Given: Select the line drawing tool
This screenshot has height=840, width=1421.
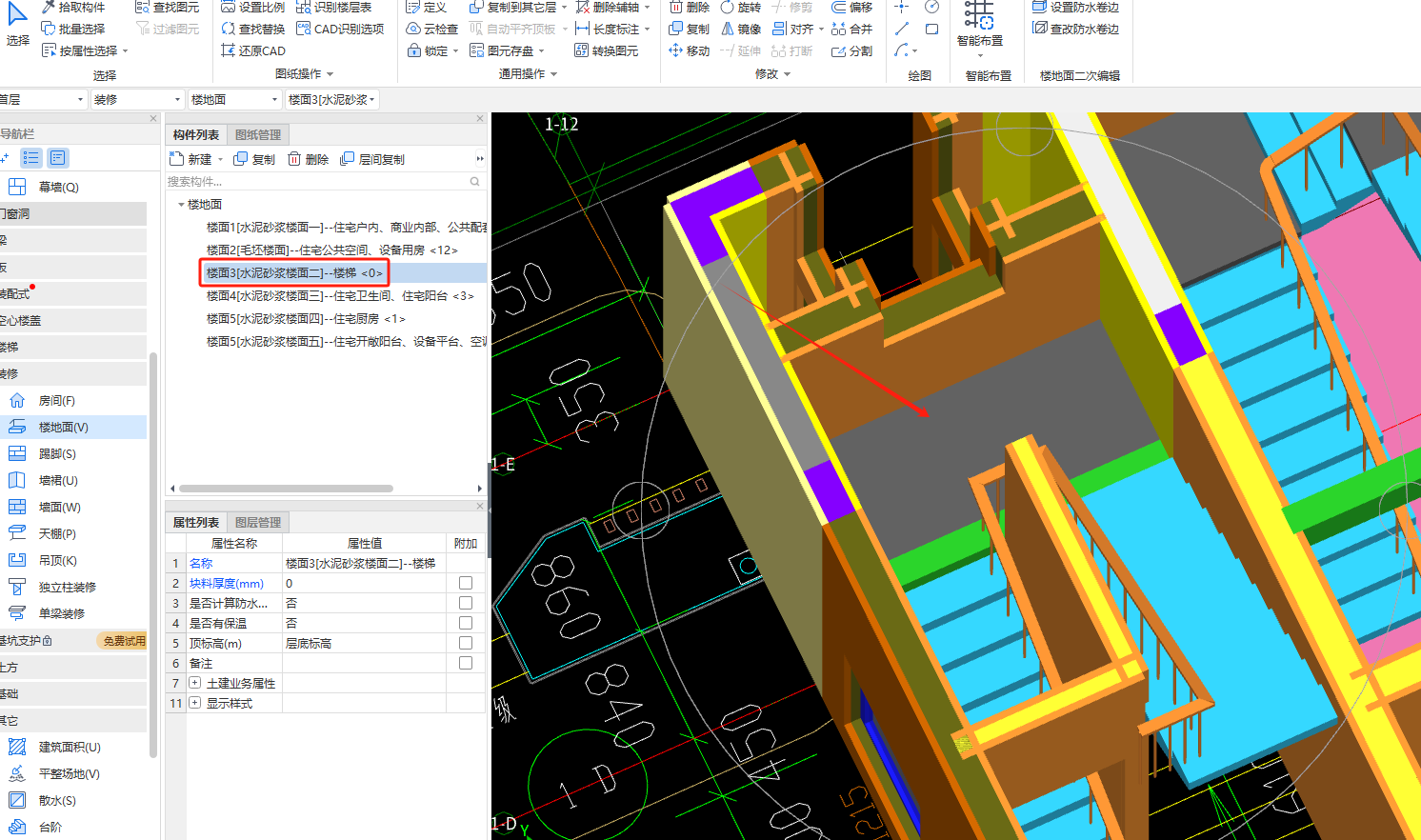Looking at the screenshot, I should 902,29.
